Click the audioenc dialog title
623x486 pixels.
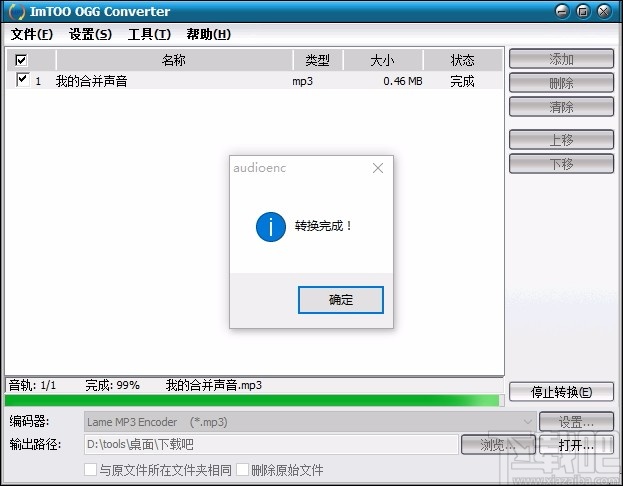259,168
